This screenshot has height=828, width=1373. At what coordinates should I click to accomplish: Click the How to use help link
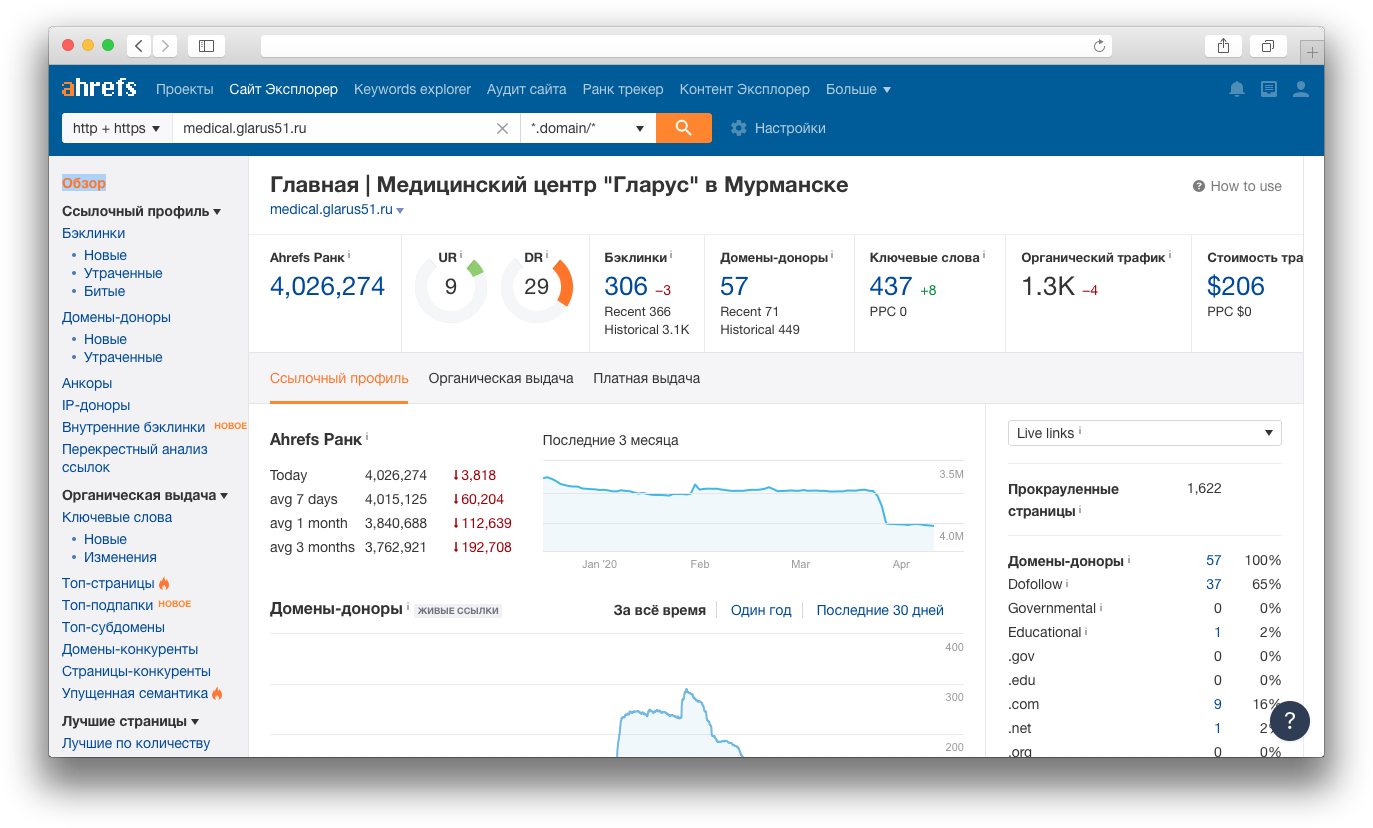(x=1237, y=186)
